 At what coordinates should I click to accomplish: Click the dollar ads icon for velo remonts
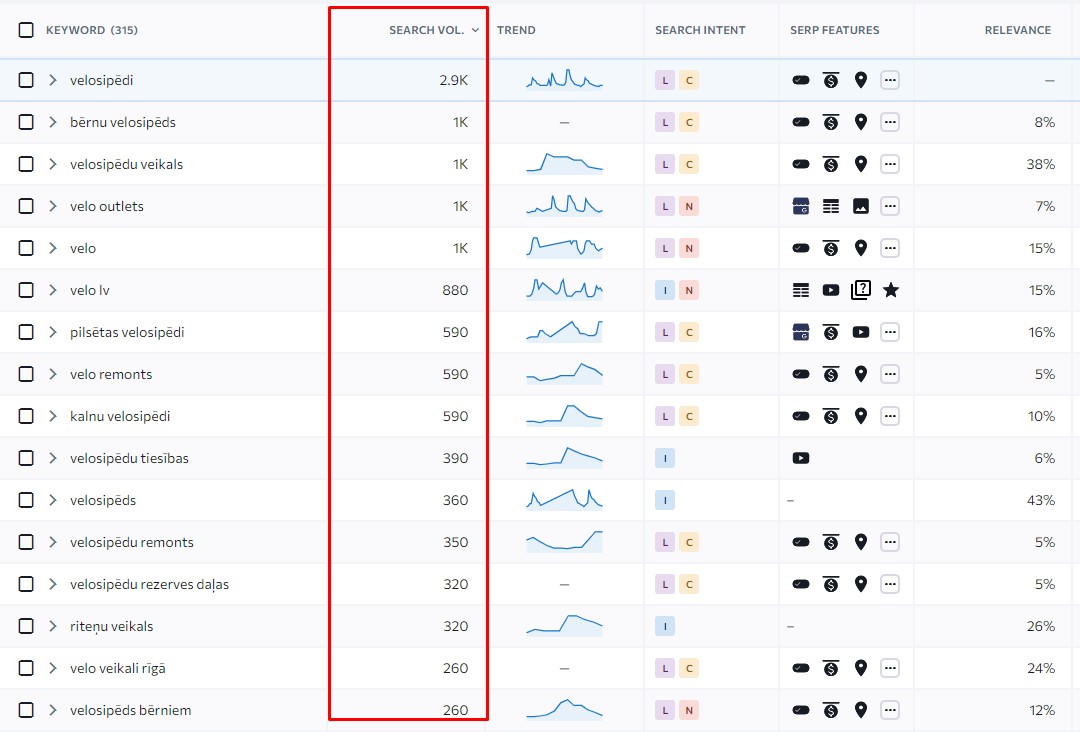click(x=830, y=374)
